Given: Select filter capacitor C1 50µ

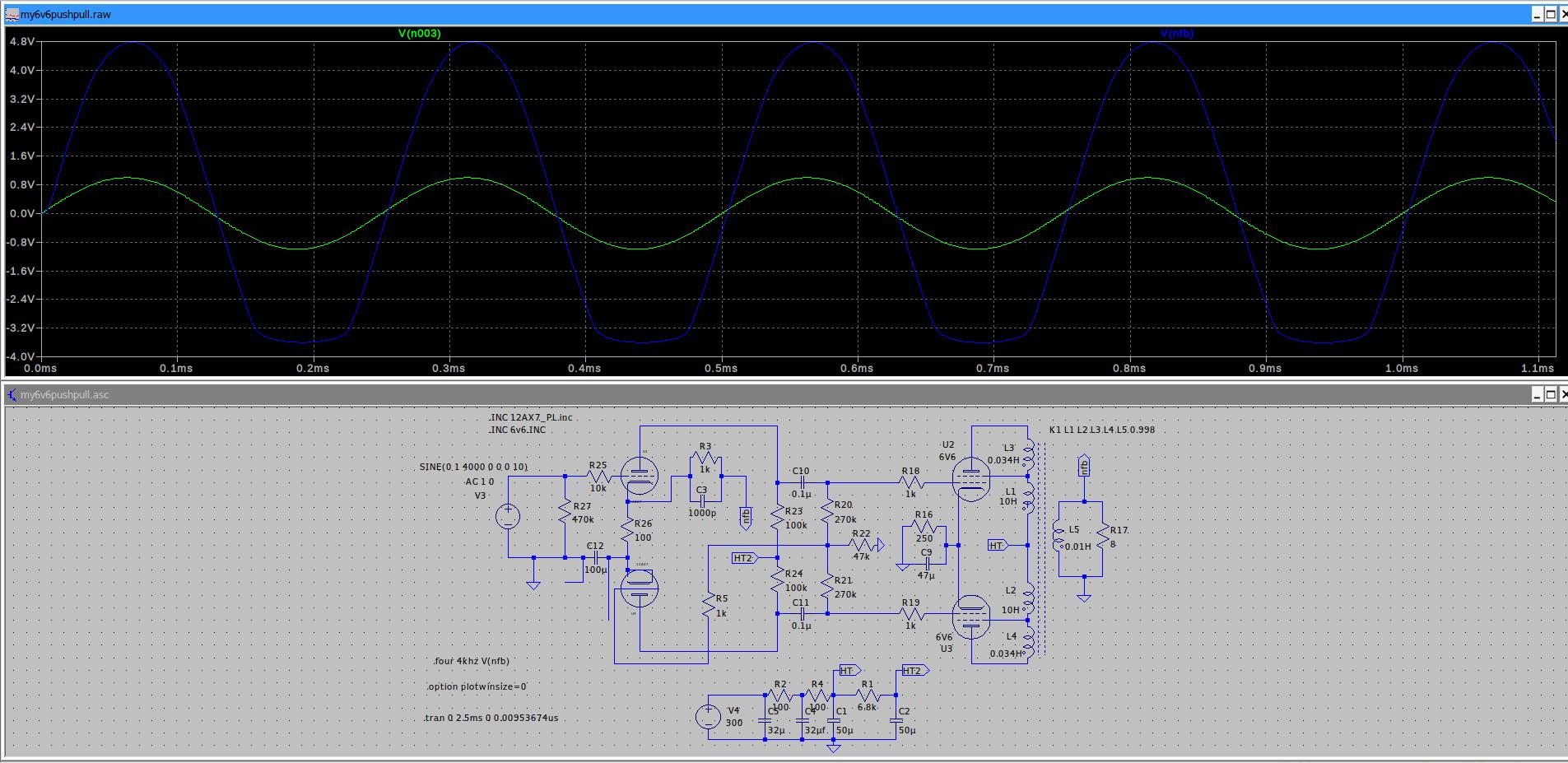Looking at the screenshot, I should (834, 720).
